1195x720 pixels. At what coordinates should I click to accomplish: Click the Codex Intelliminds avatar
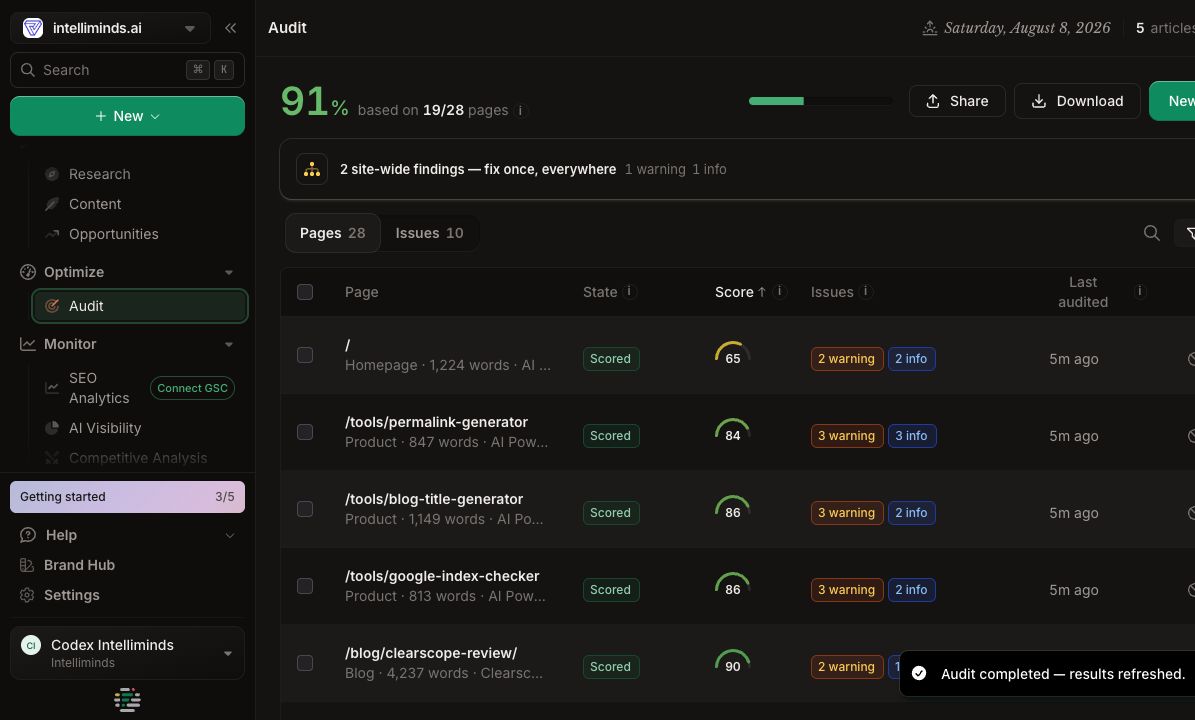[x=30, y=645]
